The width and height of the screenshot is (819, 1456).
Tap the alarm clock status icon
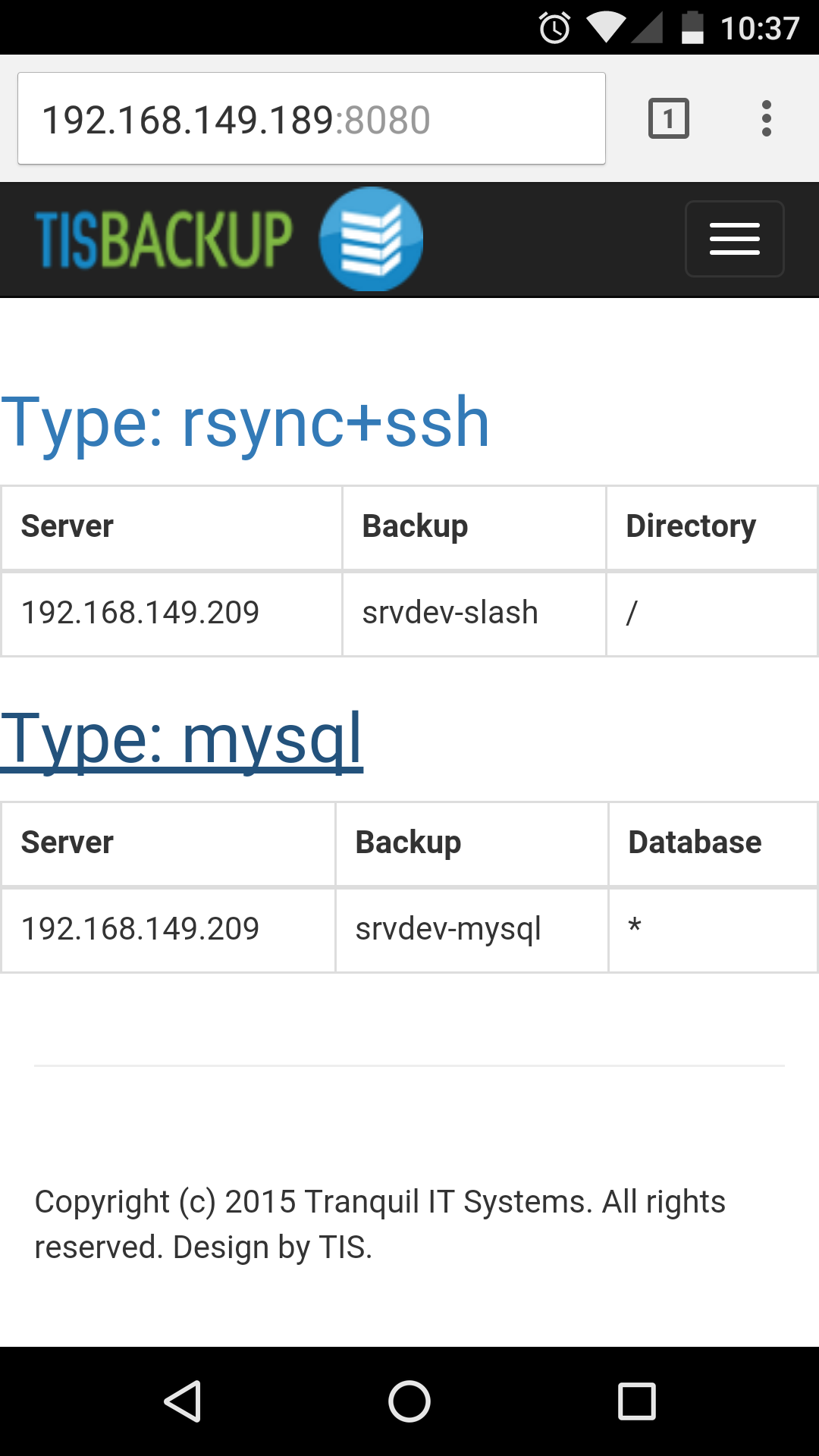point(554,28)
